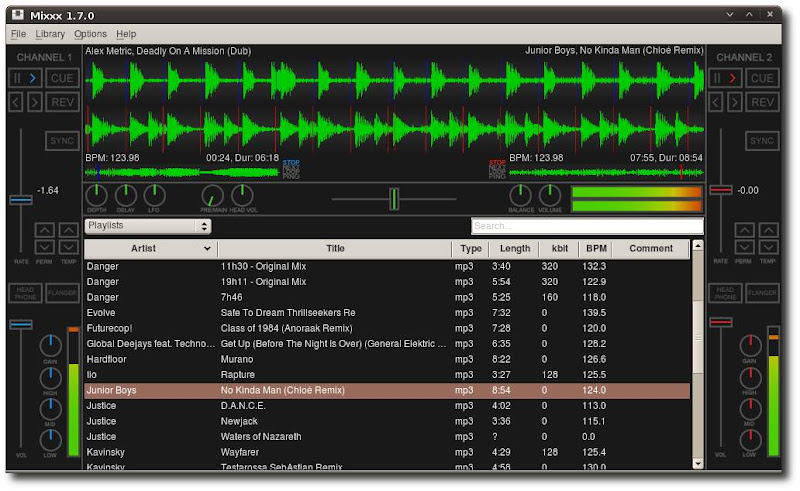This screenshot has width=800, height=491.
Task: Sort tracks by Length column header
Action: 515,249
